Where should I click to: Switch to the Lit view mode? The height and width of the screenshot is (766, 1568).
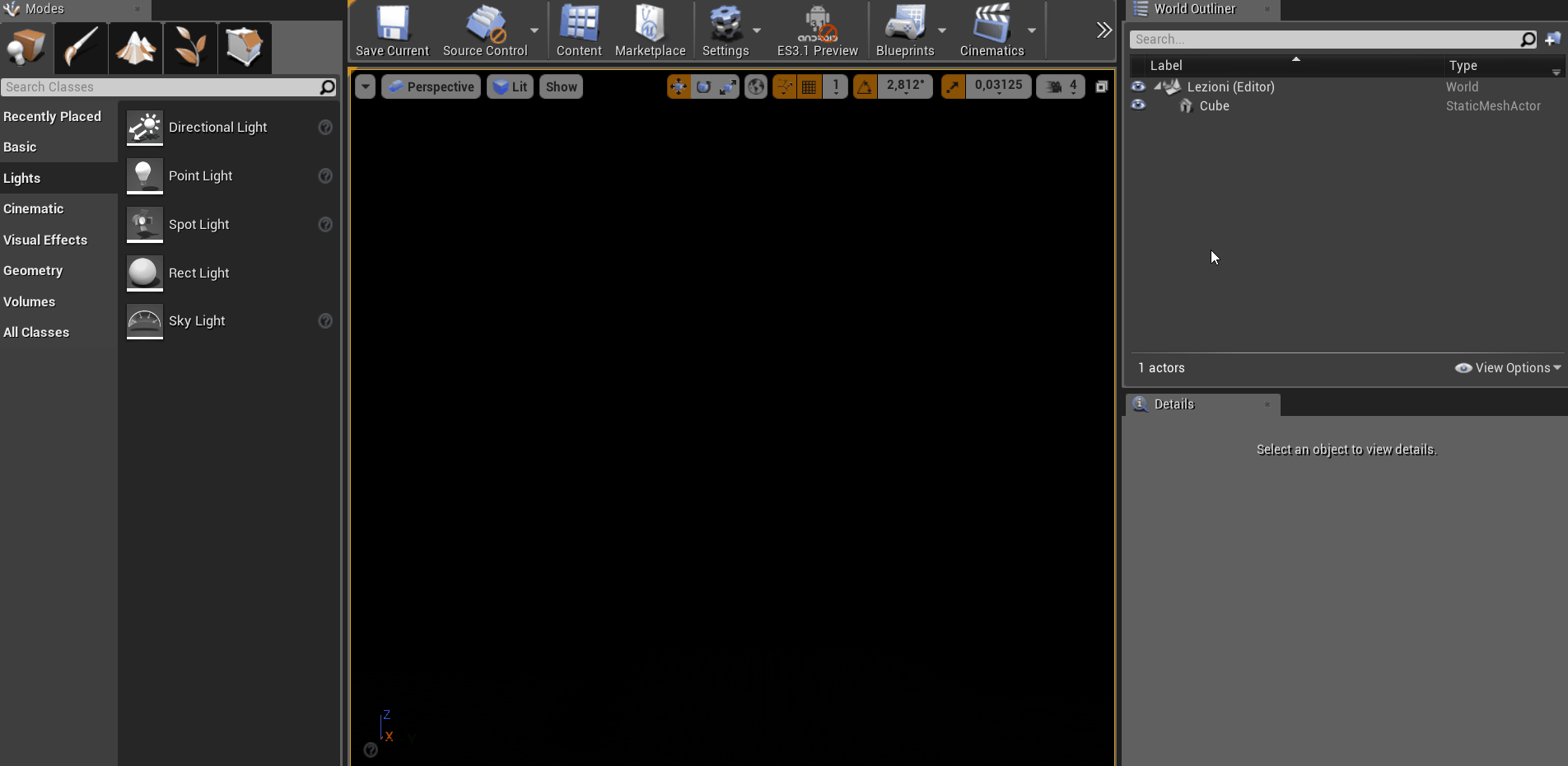[509, 86]
